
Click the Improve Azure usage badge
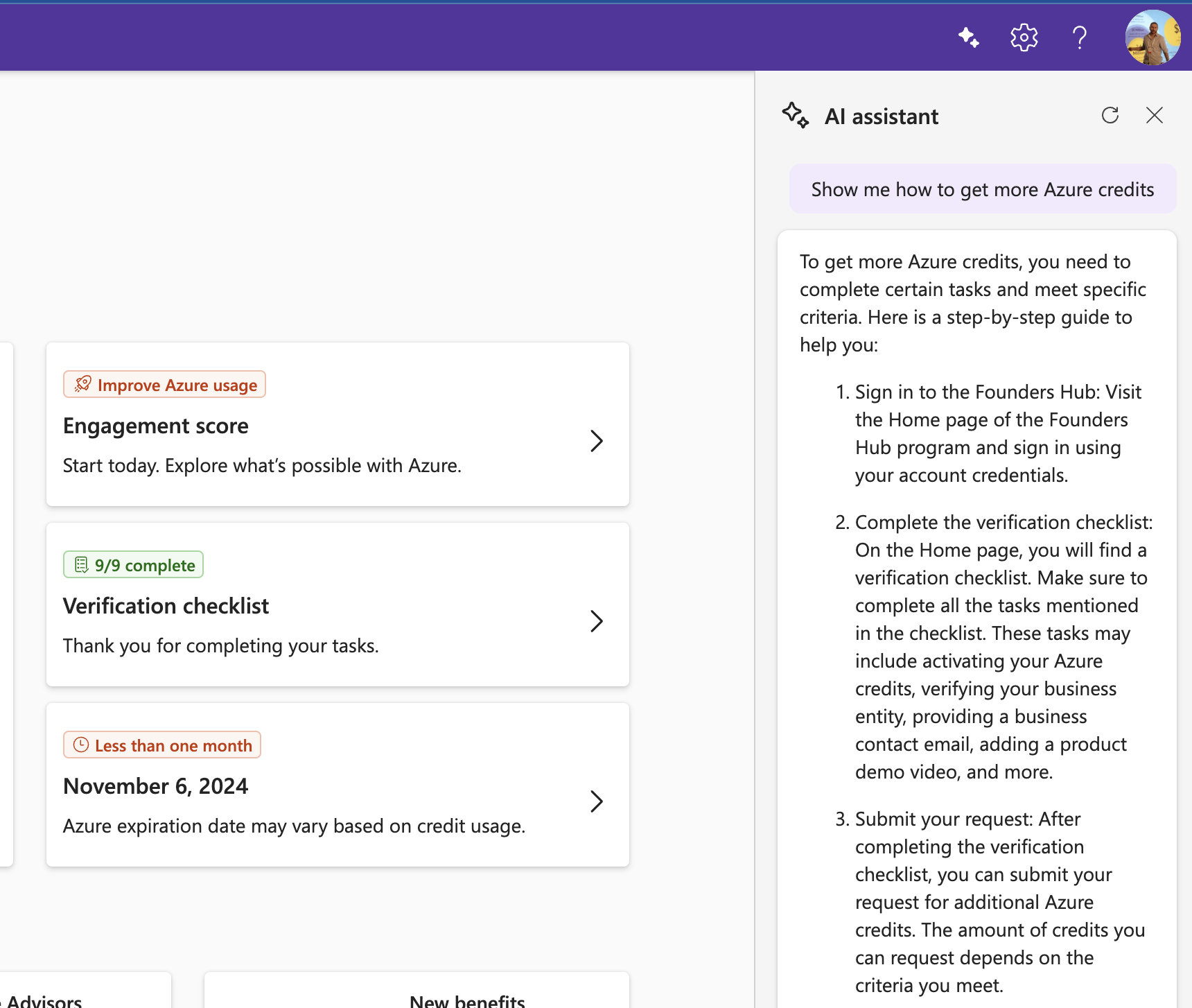coord(164,384)
